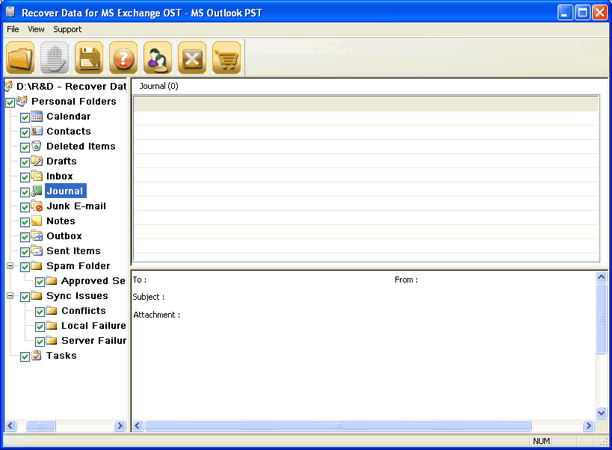The image size is (612, 450).
Task: Select the Outbox folder label
Action: point(64,236)
